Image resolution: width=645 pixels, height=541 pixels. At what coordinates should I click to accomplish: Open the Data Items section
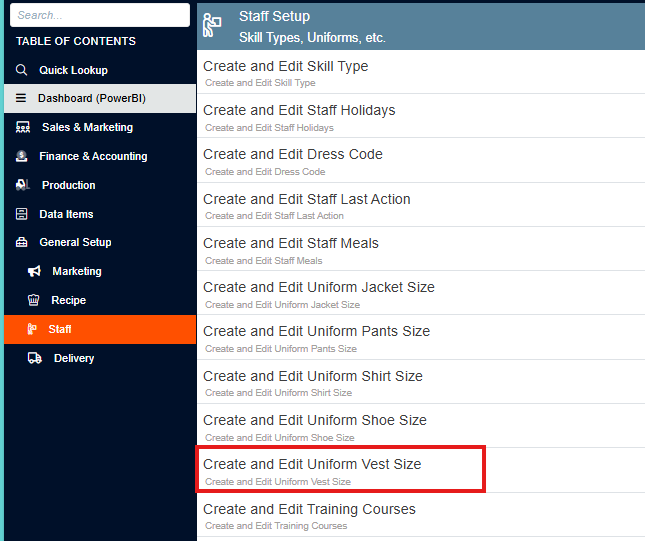[100, 214]
